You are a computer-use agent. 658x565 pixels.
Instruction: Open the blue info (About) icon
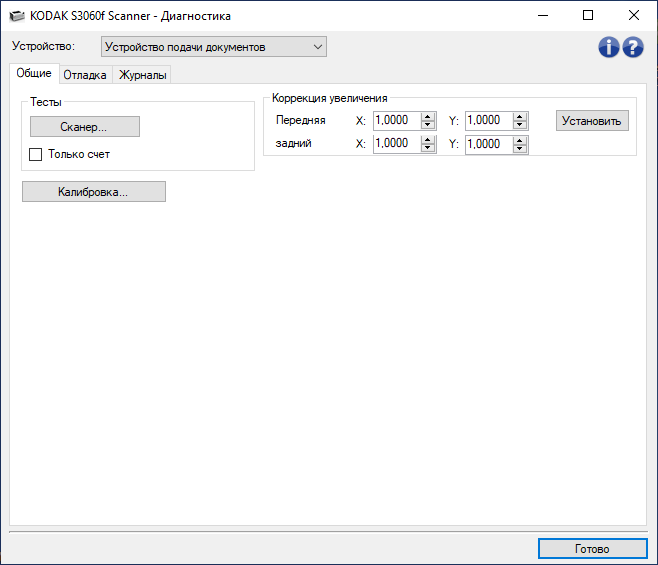(x=608, y=47)
